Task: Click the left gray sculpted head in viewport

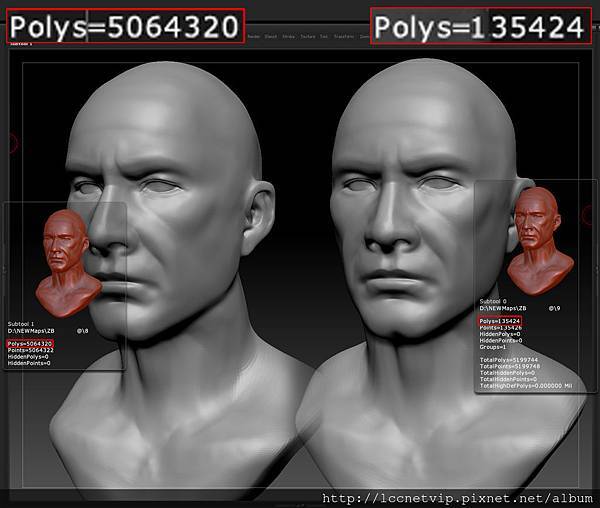Action: click(168, 199)
